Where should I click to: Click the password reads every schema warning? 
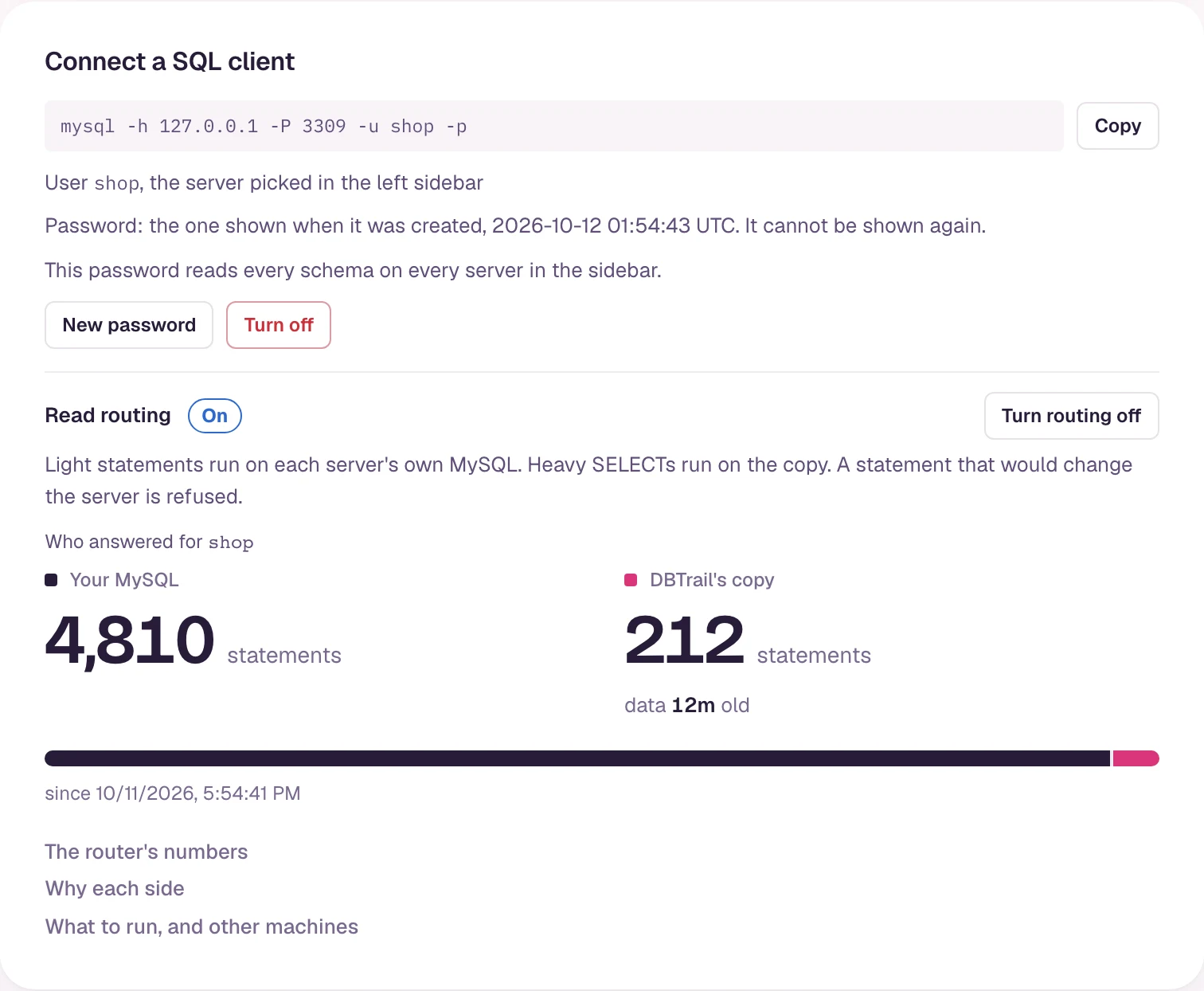coord(354,271)
